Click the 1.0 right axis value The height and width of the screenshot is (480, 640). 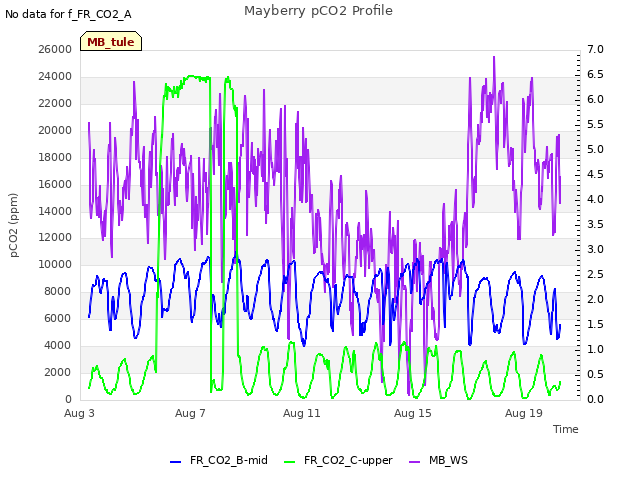click(x=595, y=349)
